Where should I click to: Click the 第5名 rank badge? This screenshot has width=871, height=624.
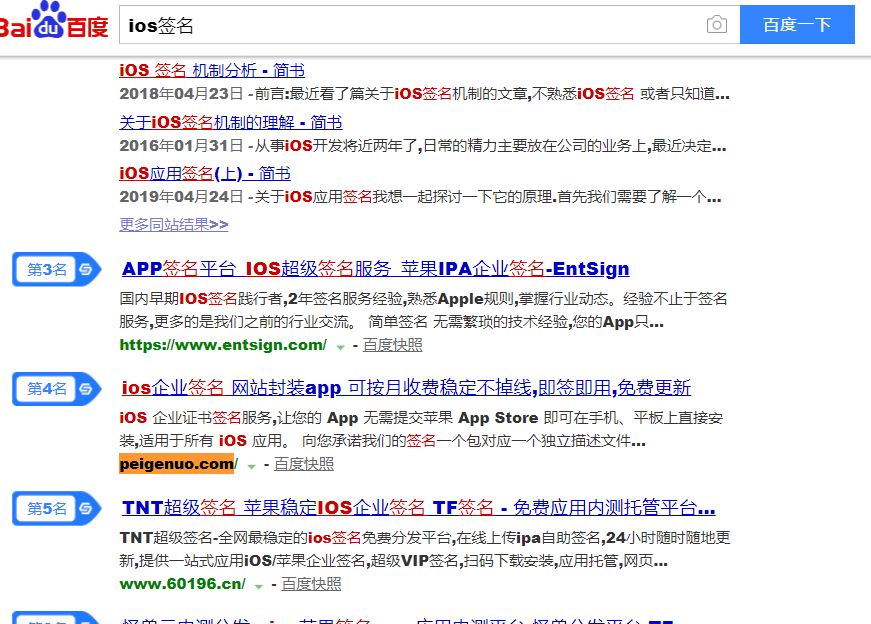pos(57,508)
